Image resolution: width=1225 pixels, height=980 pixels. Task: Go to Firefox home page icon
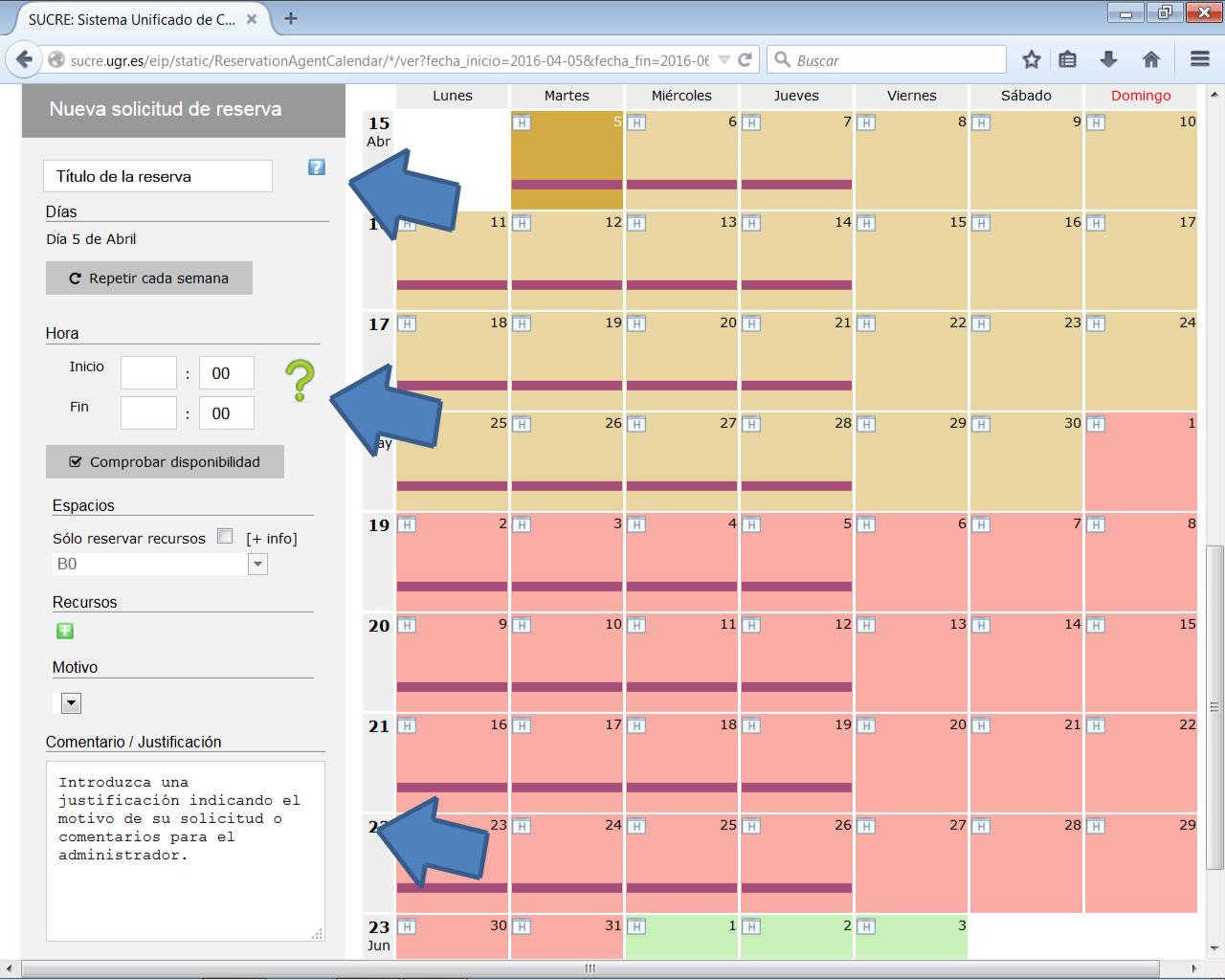[x=1151, y=59]
